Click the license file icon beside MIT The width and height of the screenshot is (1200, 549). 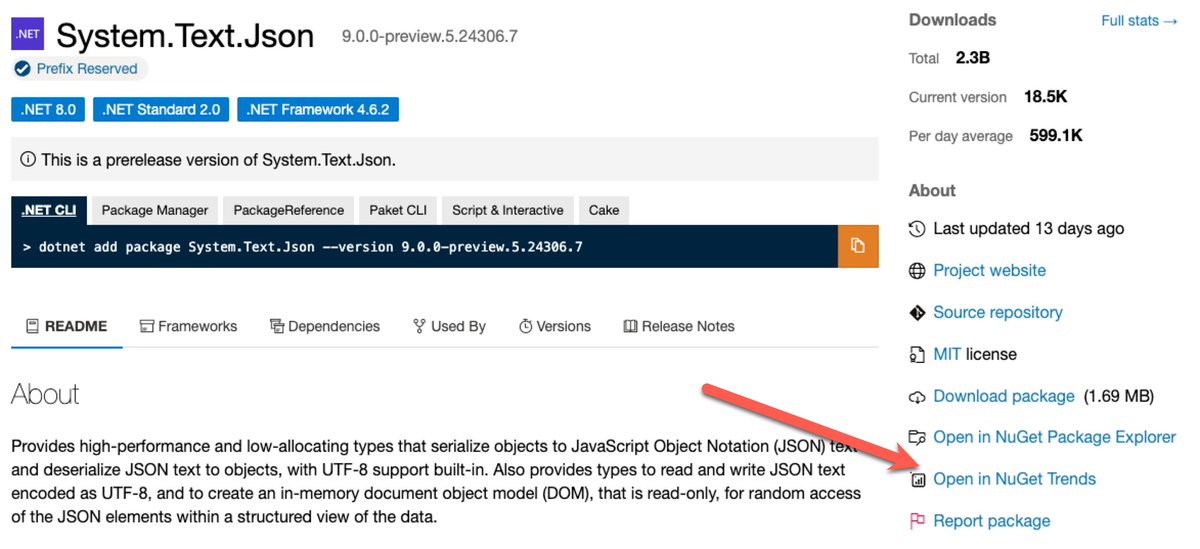click(917, 355)
